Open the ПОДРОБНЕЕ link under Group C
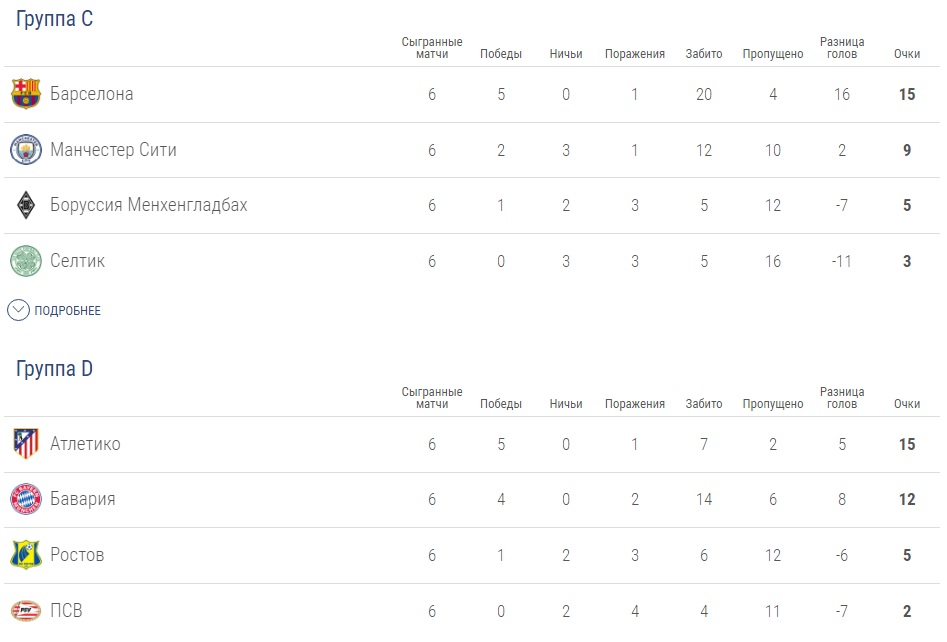This screenshot has height=642, width=947. 67,311
